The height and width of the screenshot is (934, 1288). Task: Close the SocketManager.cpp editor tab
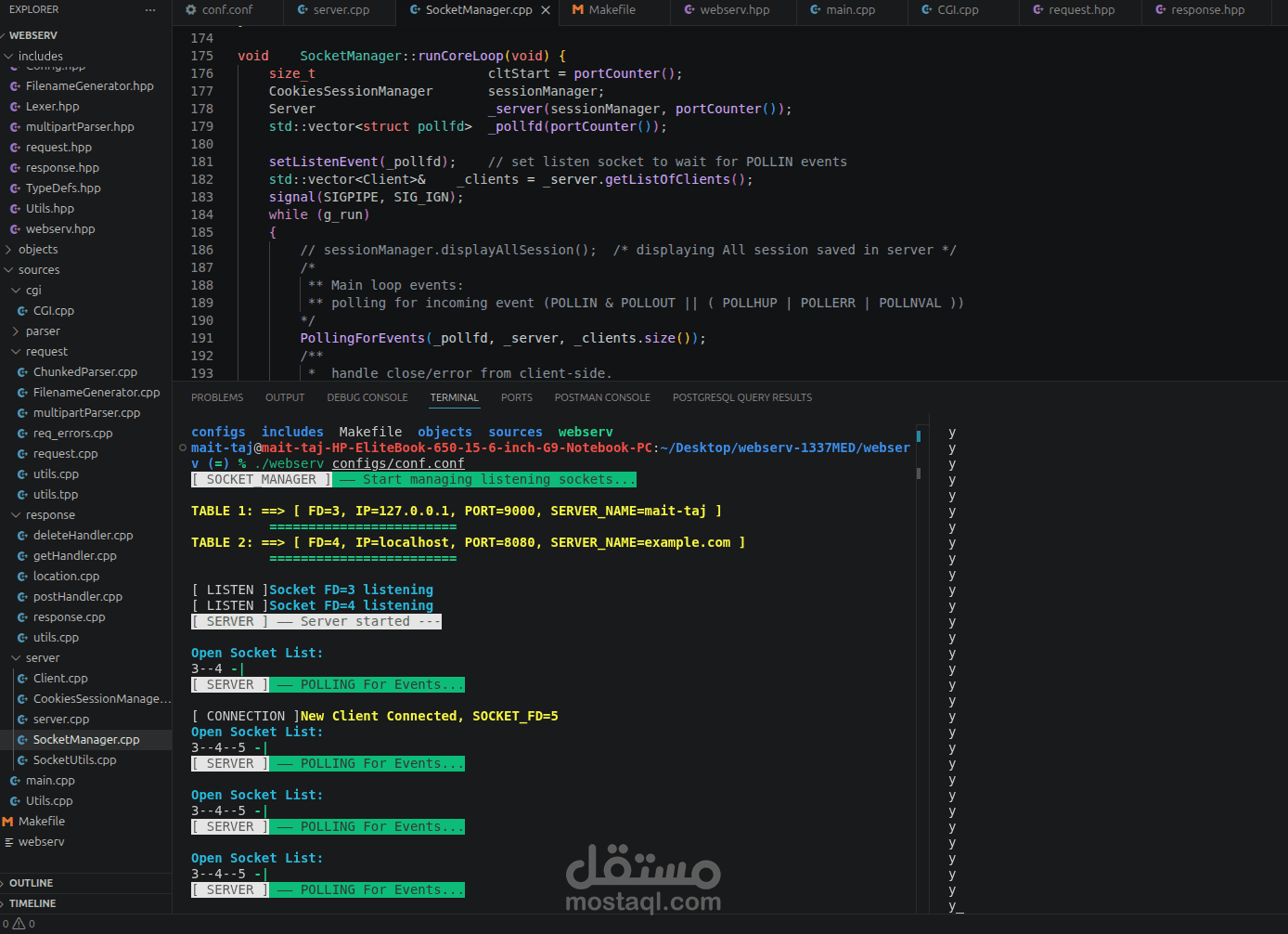[546, 10]
